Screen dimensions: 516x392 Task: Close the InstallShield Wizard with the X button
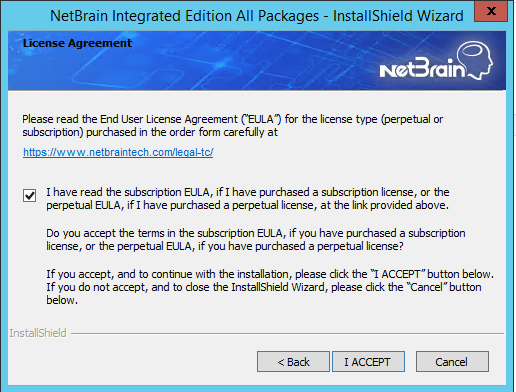[x=491, y=11]
